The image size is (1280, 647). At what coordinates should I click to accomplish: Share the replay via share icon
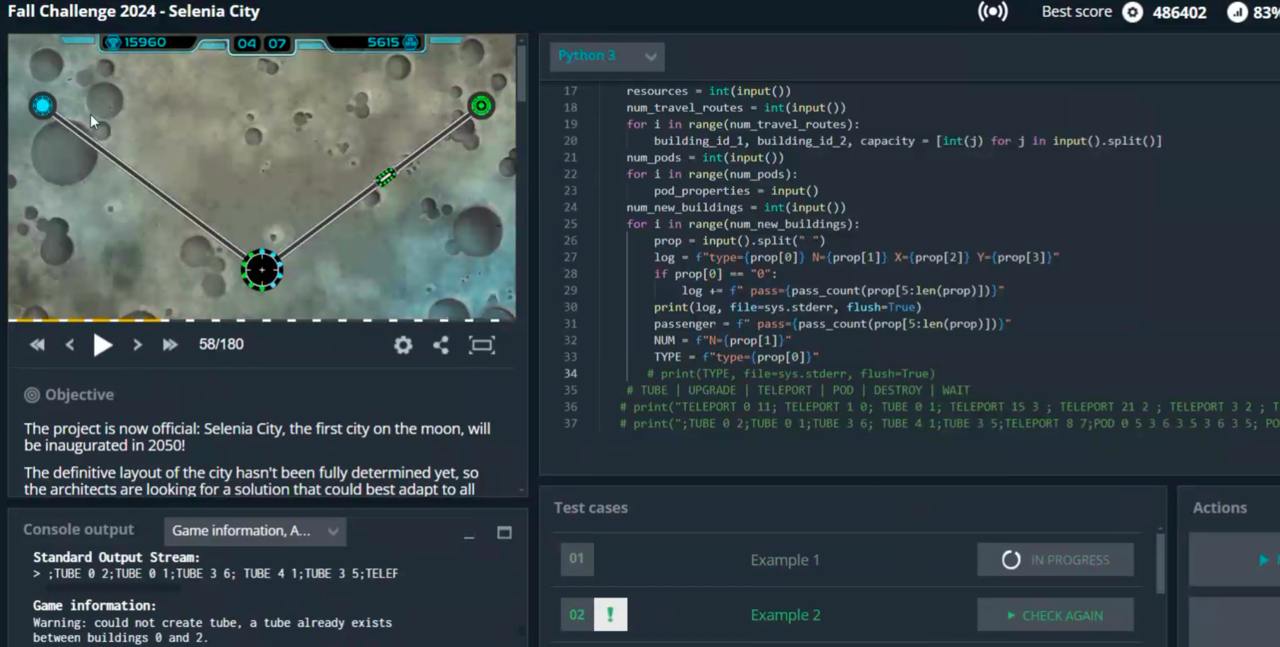point(441,345)
